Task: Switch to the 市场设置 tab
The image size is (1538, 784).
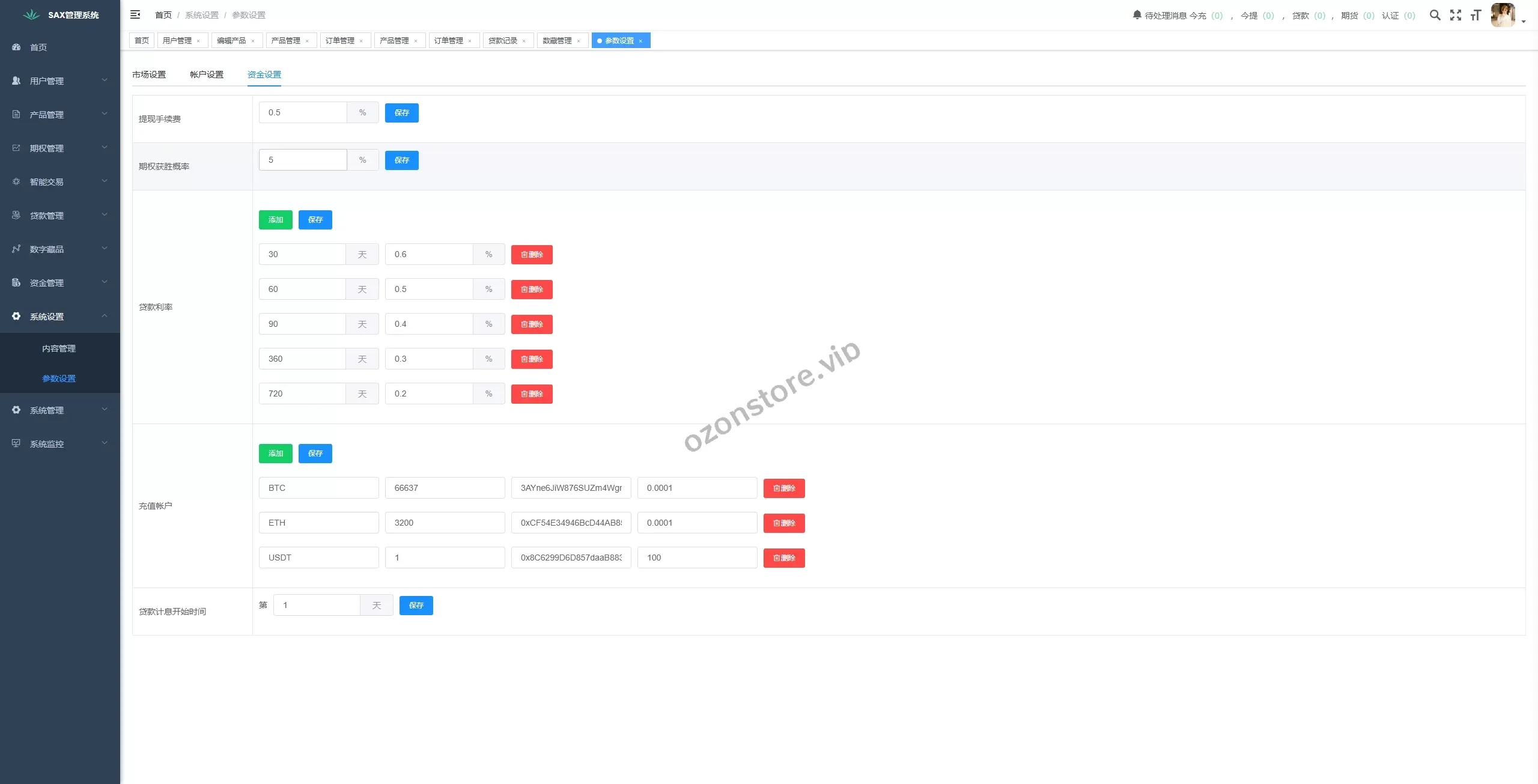Action: [x=149, y=74]
